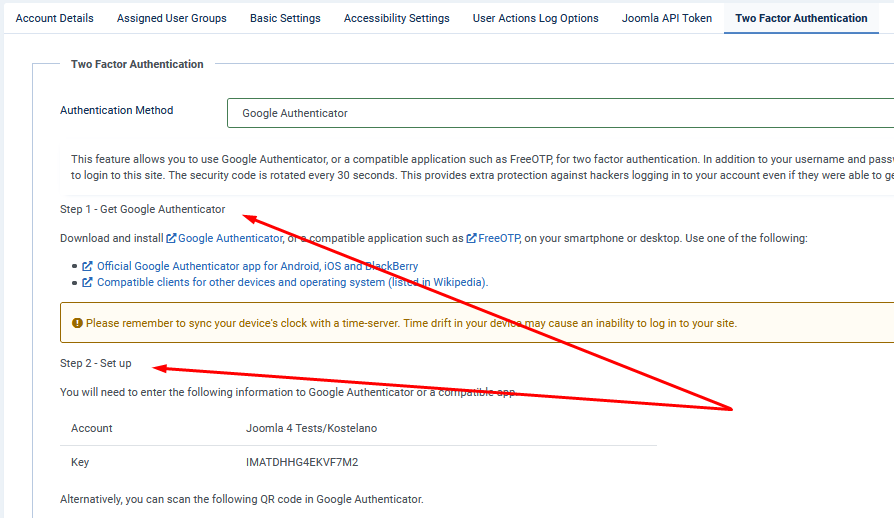Open the Authentication Method dropdown
894x518 pixels.
pos(560,113)
